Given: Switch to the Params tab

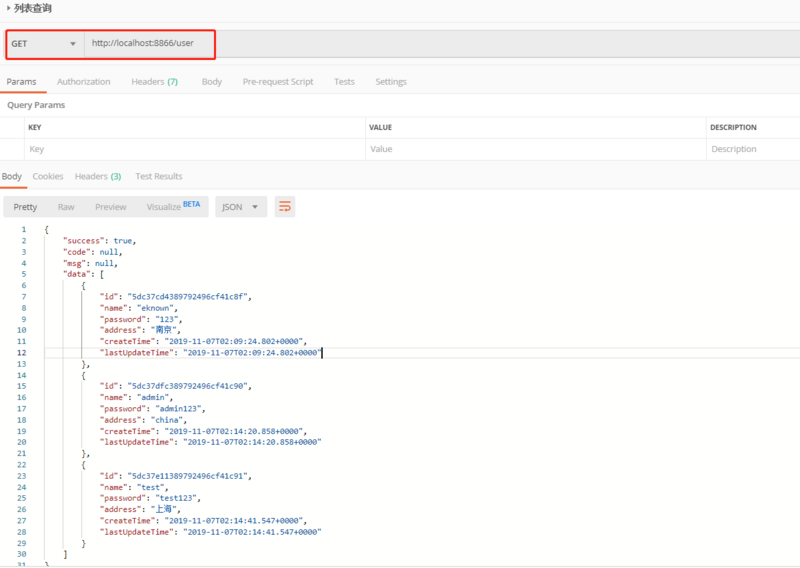Looking at the screenshot, I should pyautogui.click(x=21, y=82).
